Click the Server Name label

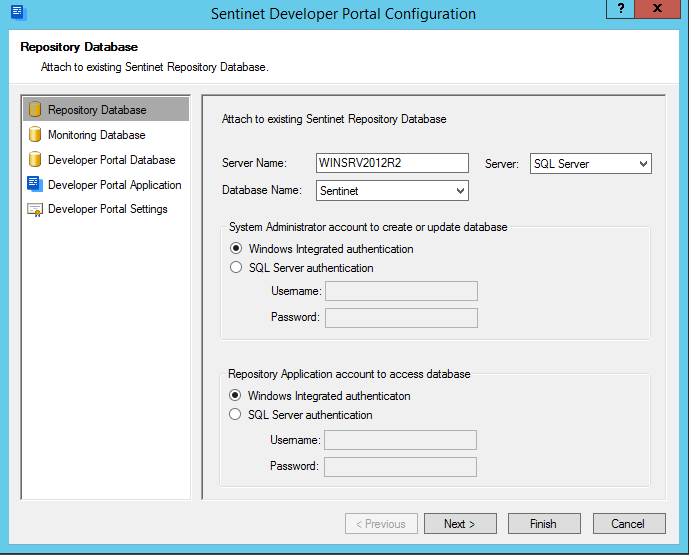254,163
